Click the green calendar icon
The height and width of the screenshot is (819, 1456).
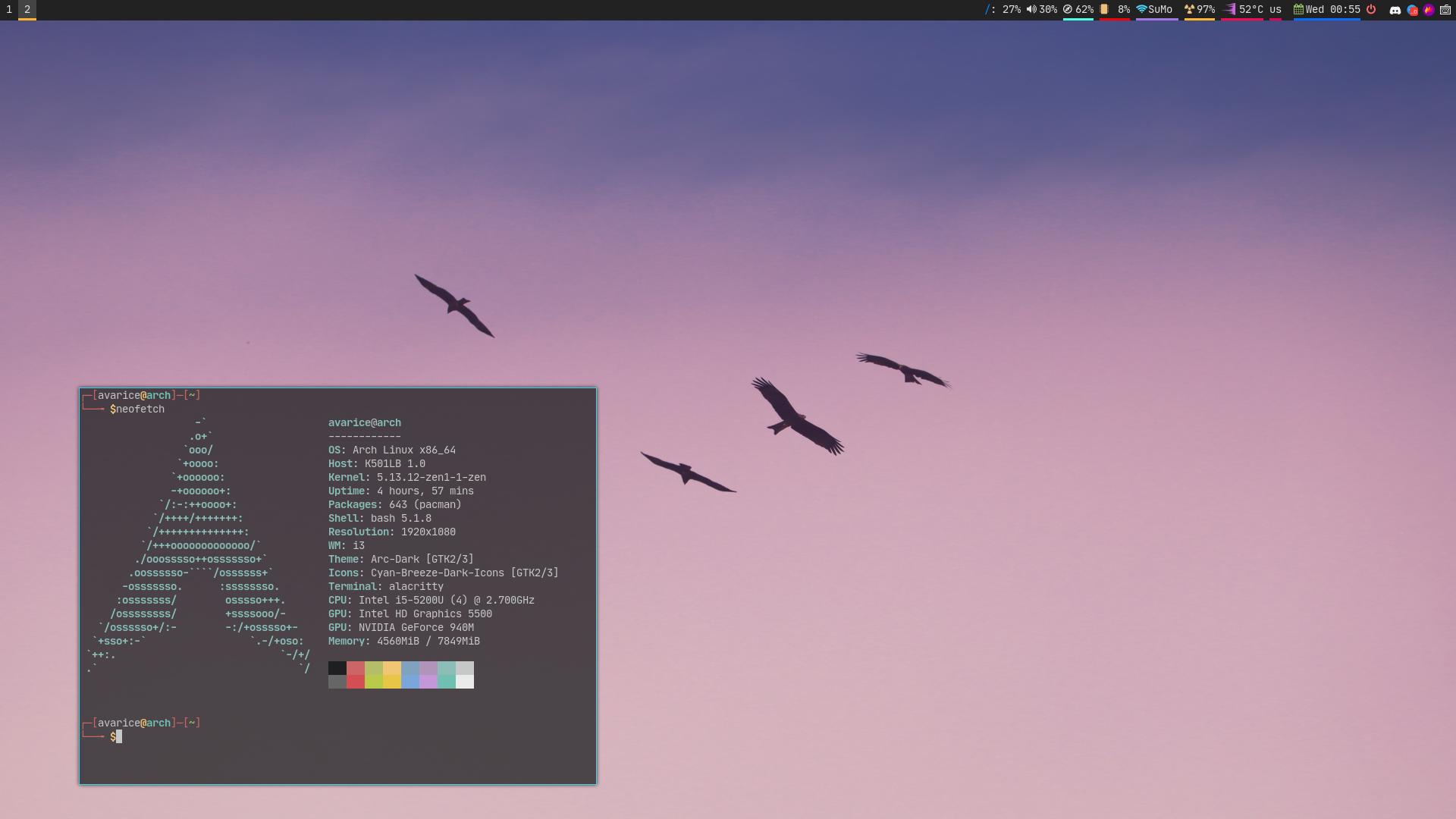coord(1298,10)
